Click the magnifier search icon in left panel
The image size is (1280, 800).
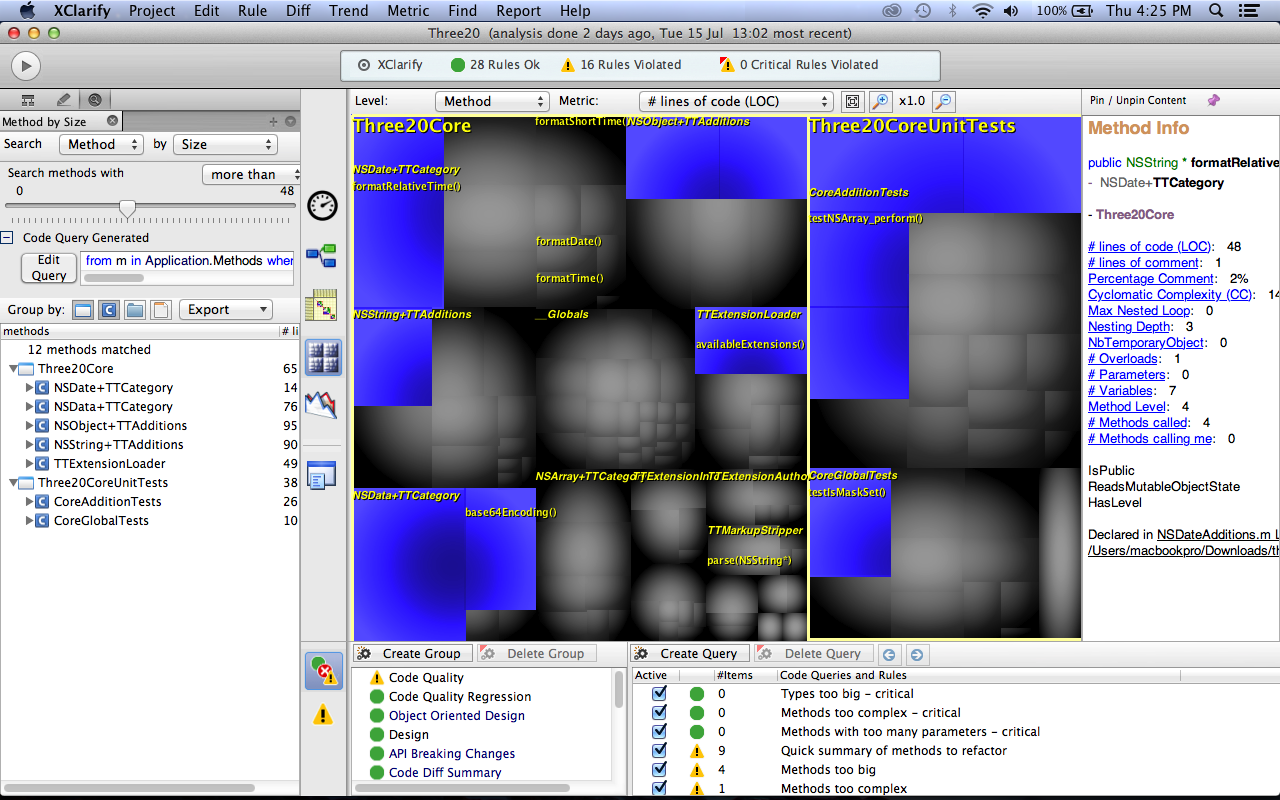[x=95, y=100]
